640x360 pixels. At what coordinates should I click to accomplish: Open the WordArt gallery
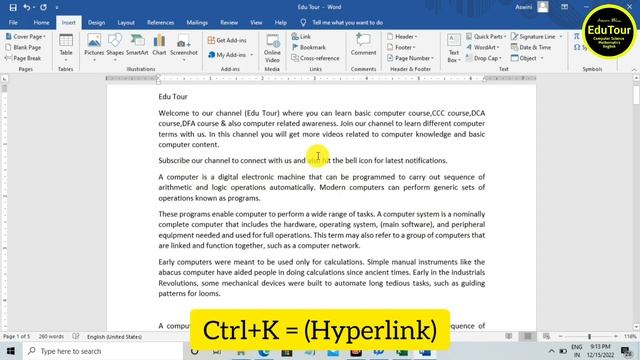click(x=483, y=47)
